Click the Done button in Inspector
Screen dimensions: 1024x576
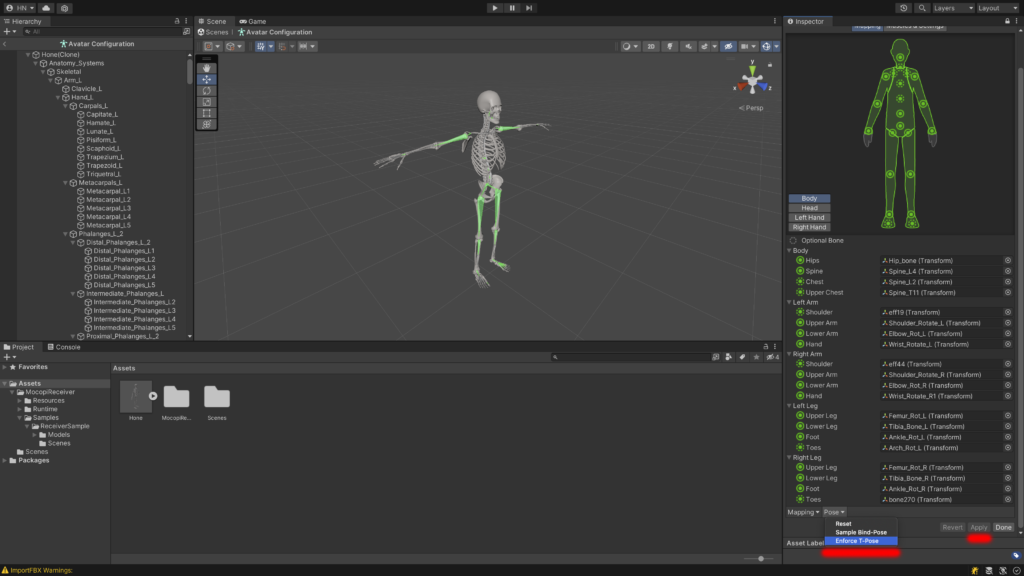1003,527
